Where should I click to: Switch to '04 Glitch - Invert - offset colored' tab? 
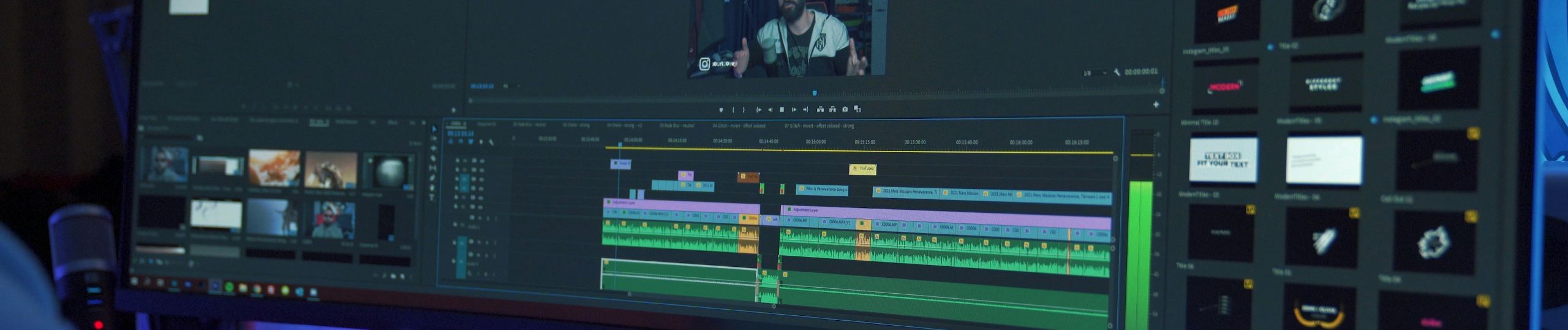coord(739,126)
